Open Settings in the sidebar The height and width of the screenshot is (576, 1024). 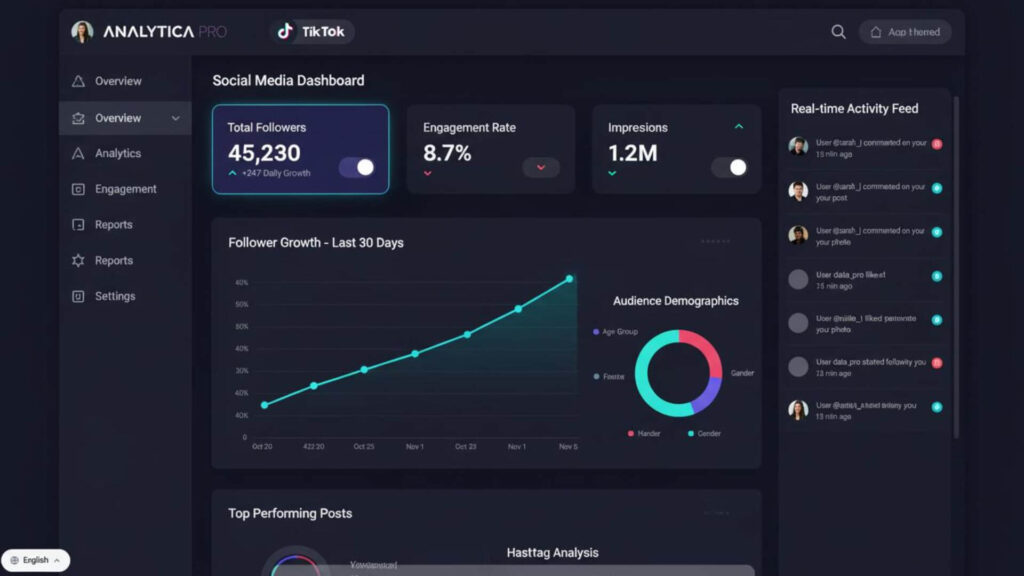(125, 296)
